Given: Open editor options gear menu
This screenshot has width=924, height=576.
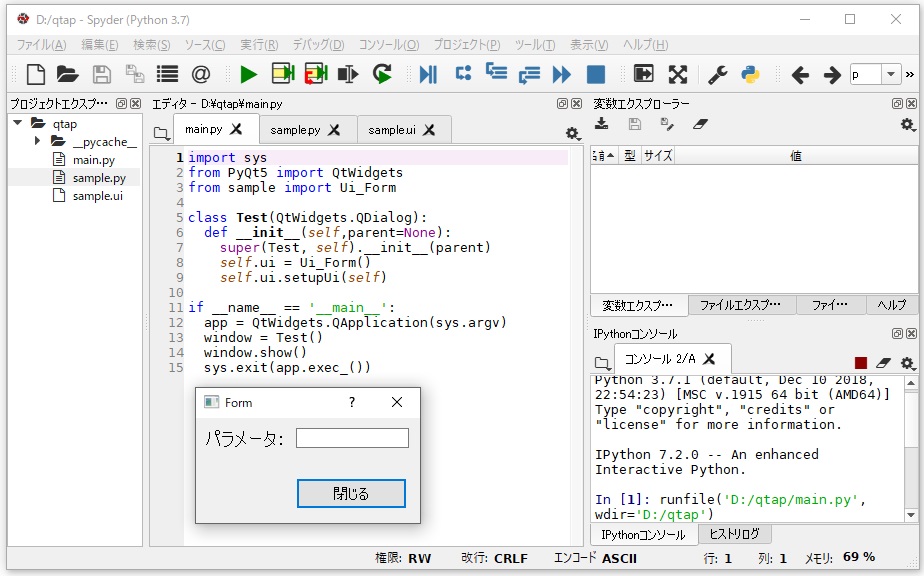Looking at the screenshot, I should pos(572,133).
